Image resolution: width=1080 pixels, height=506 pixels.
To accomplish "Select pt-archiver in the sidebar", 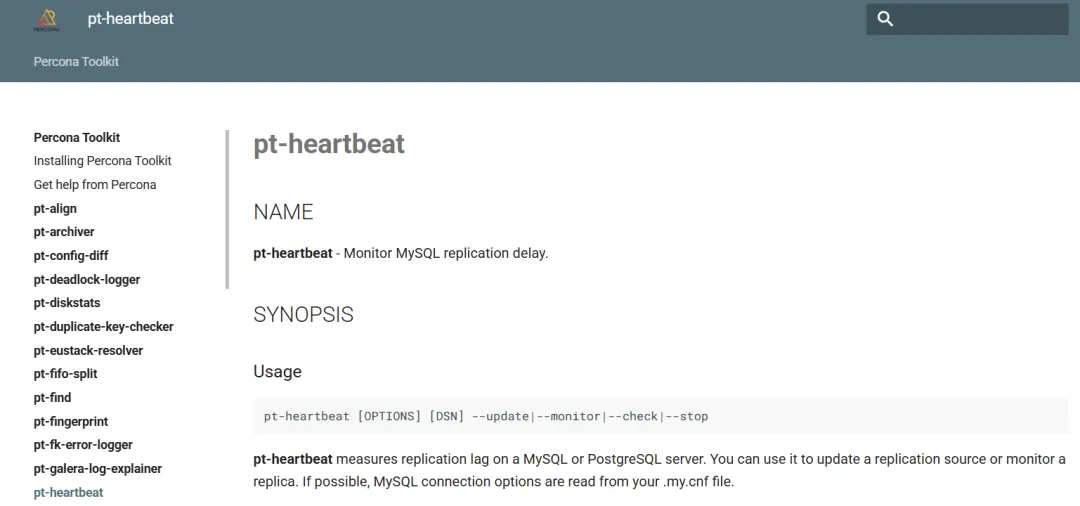I will tap(64, 232).
